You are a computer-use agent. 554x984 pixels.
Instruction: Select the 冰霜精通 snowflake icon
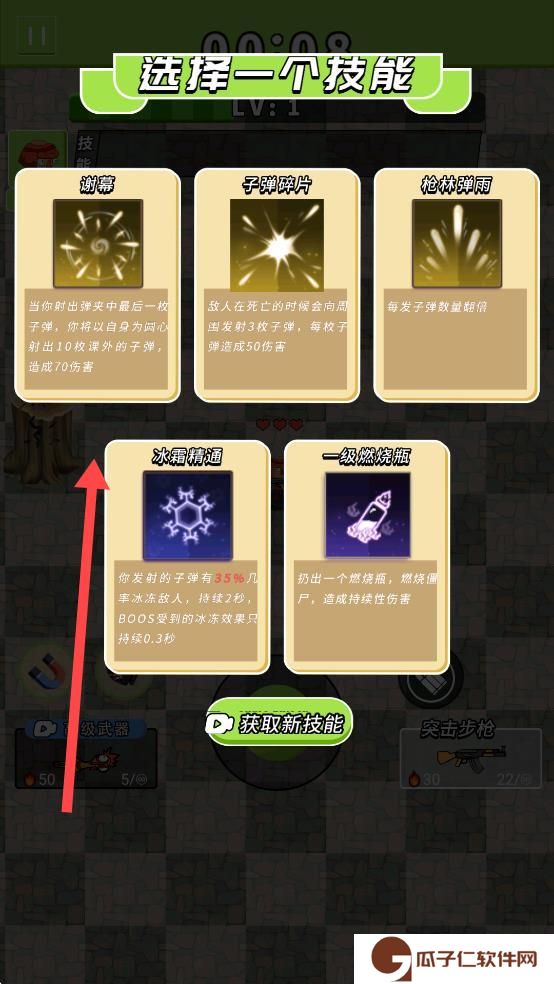[x=188, y=515]
